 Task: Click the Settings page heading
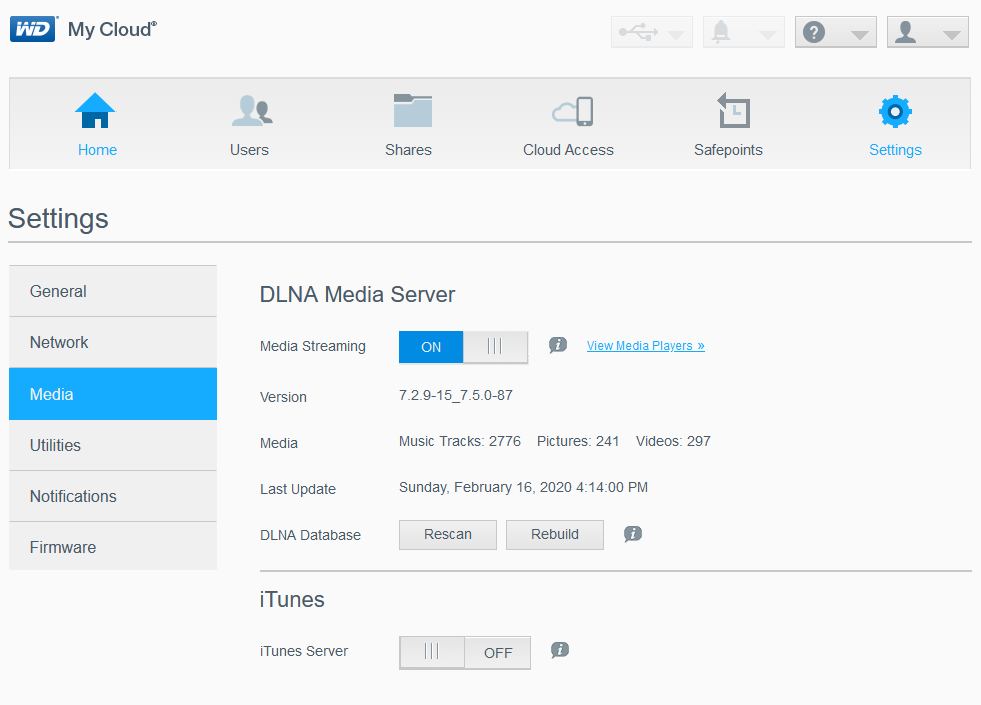pos(58,219)
